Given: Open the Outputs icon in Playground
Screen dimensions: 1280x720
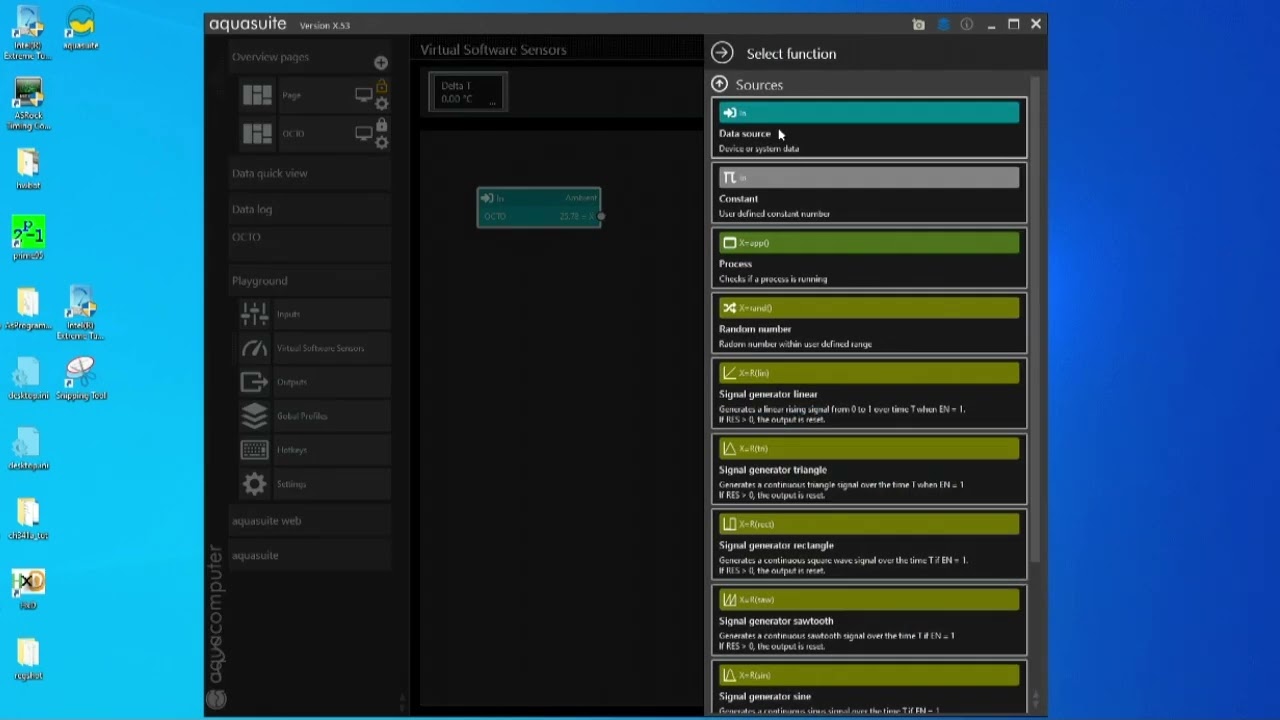Looking at the screenshot, I should tap(255, 382).
